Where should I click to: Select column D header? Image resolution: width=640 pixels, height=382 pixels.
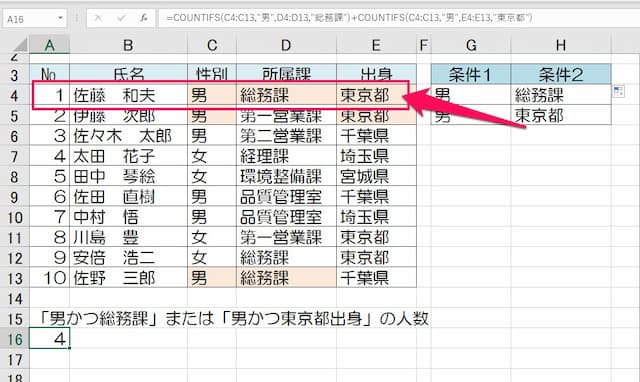[x=286, y=45]
